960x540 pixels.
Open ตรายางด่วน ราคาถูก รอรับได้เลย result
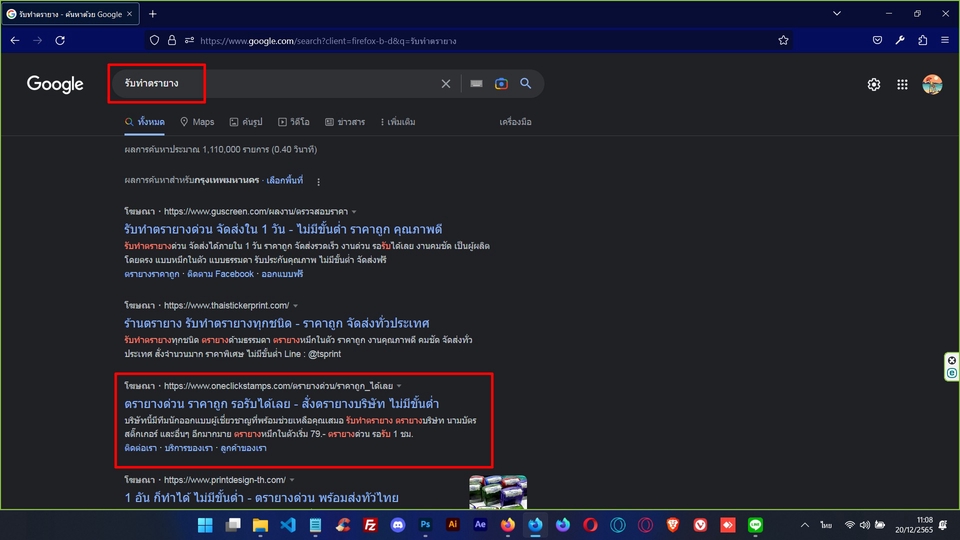(282, 403)
